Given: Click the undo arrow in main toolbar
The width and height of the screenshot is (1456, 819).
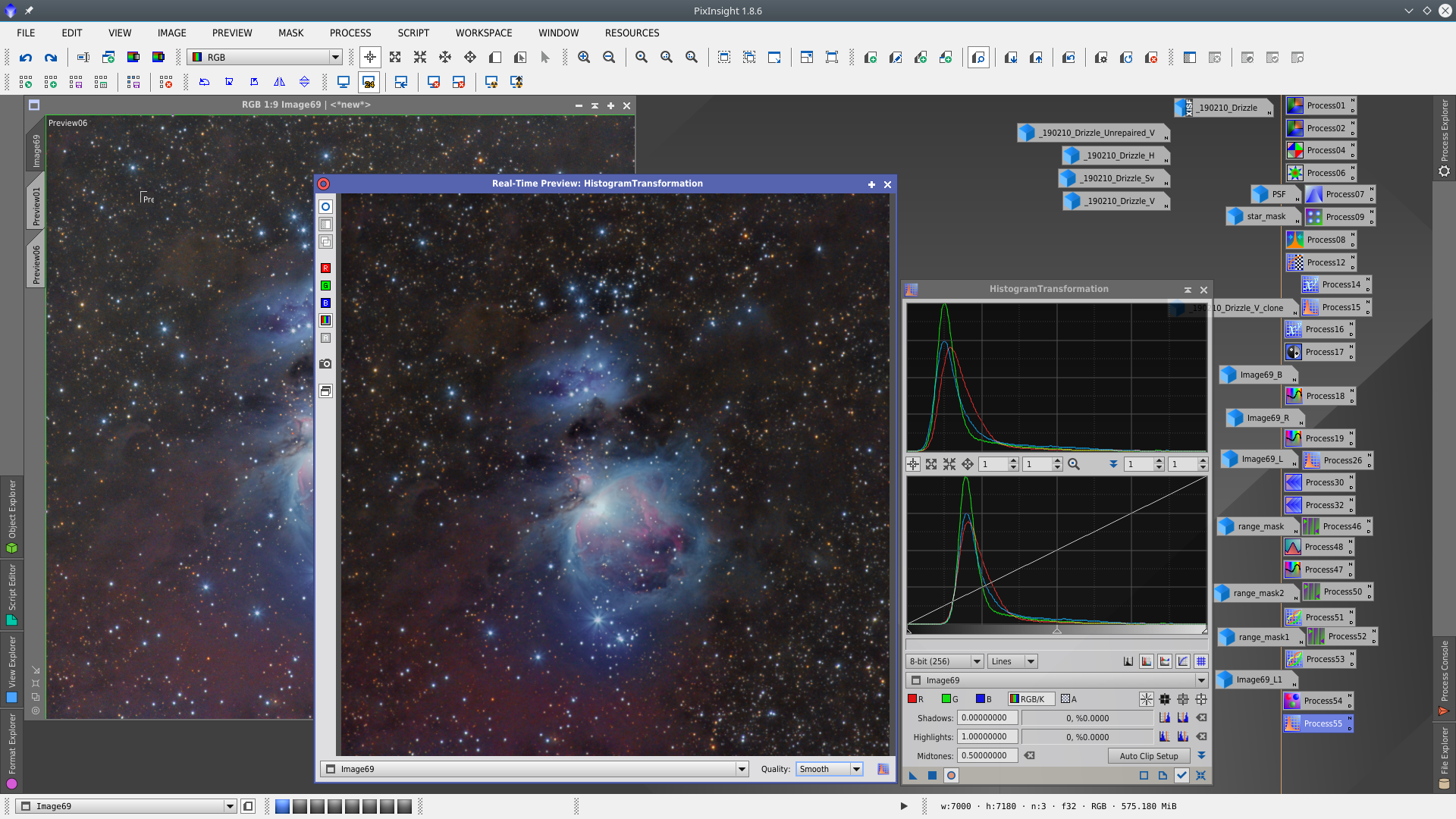Looking at the screenshot, I should [26, 58].
